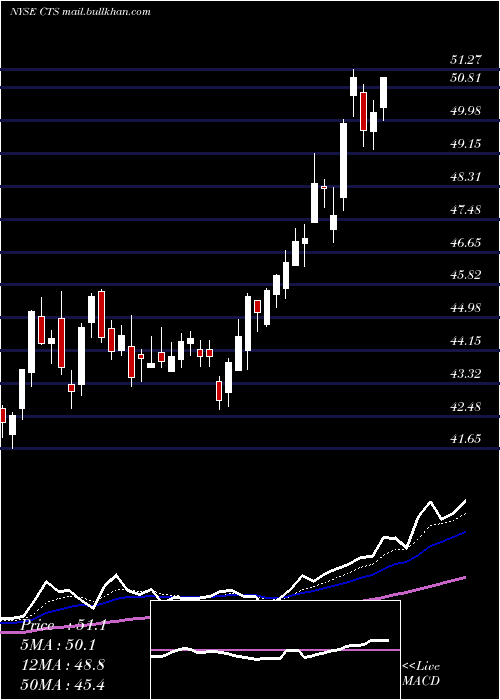Click the '50MA : 45.4' readout
Viewport: 500px width, 700px height.
(63, 684)
